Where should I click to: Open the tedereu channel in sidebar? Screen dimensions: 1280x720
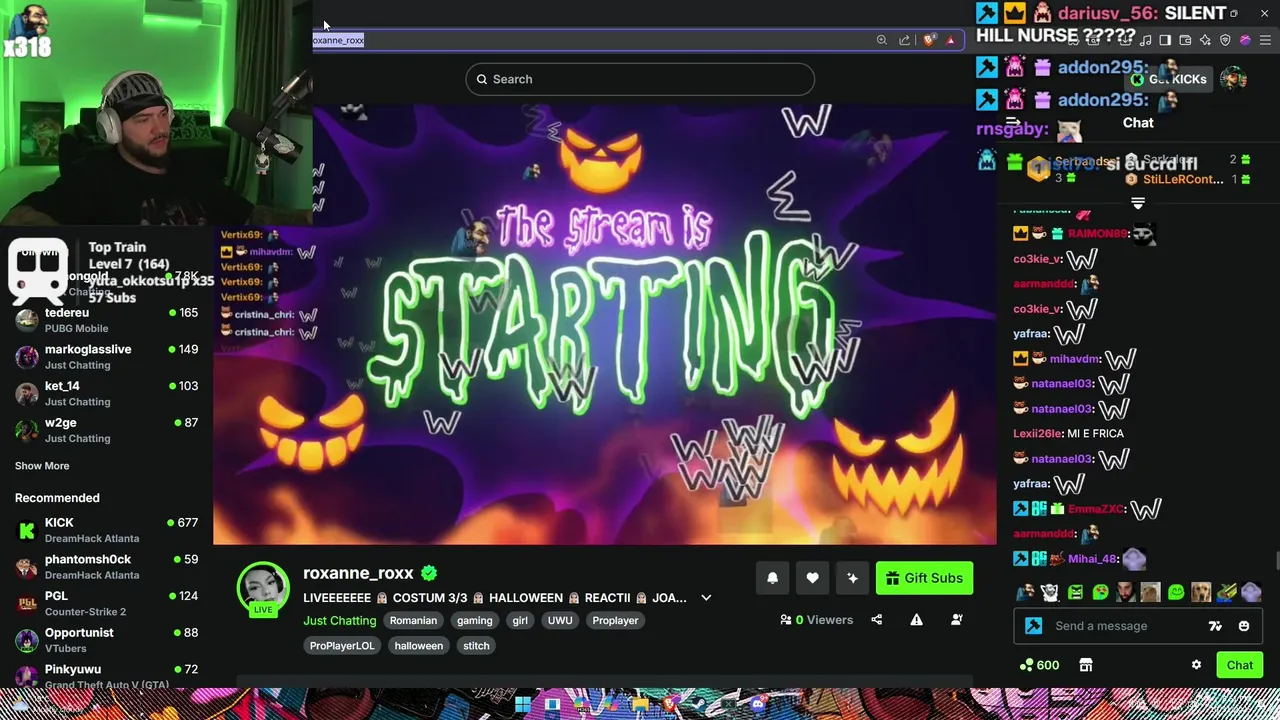tap(106, 320)
